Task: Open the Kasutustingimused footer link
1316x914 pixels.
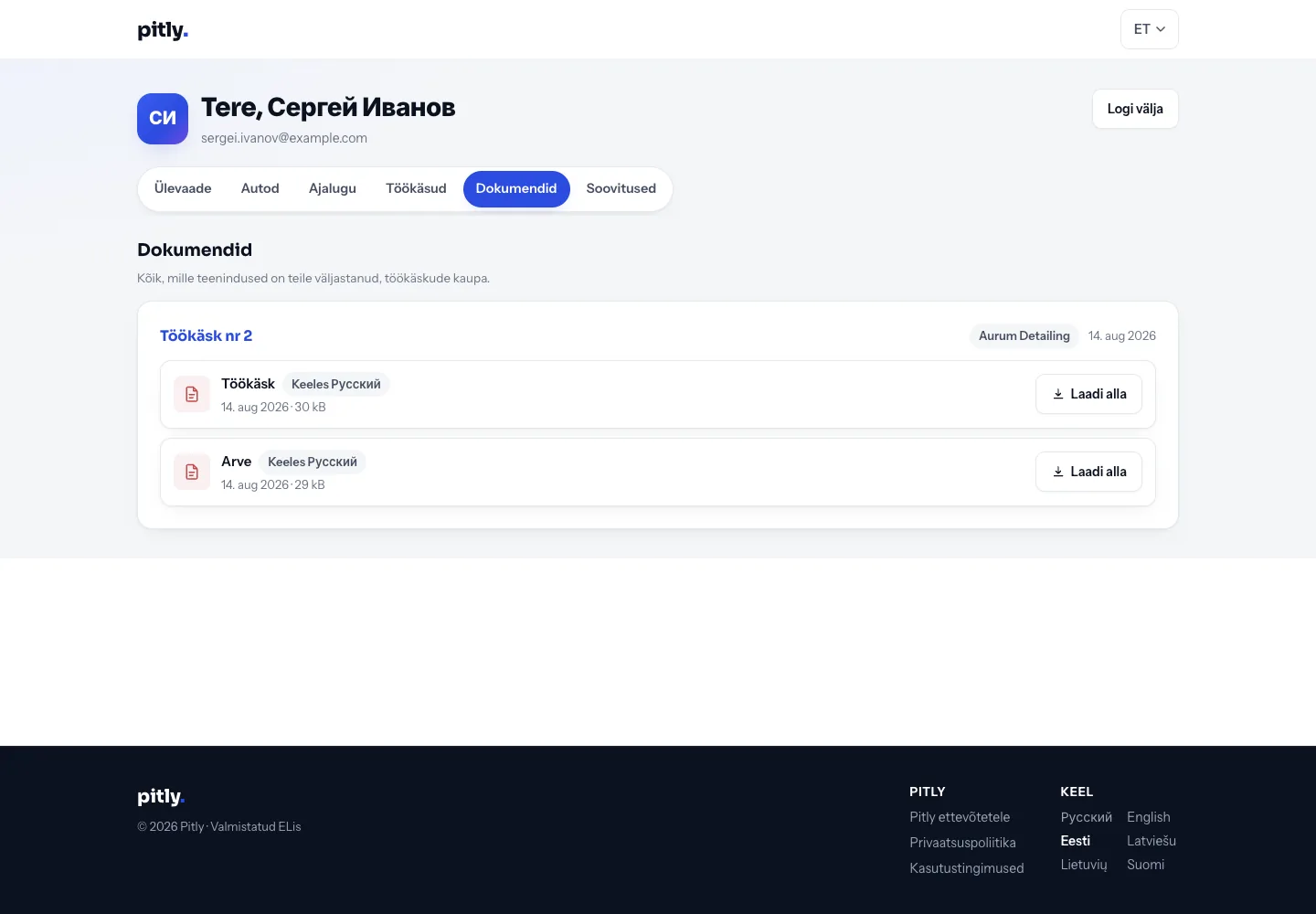Action: tap(967, 868)
